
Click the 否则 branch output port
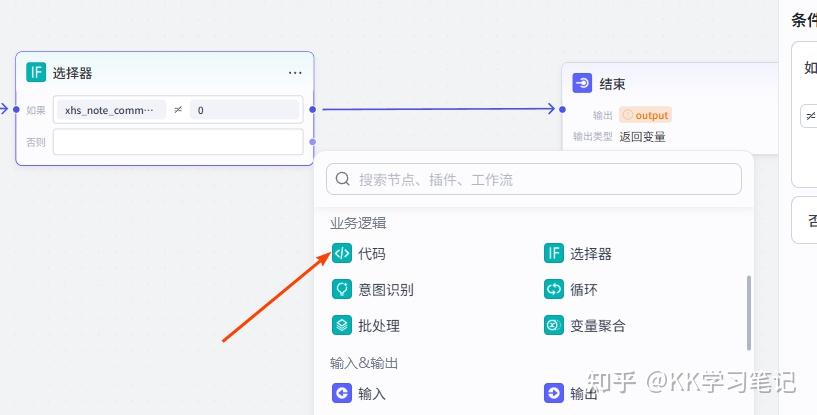point(312,142)
